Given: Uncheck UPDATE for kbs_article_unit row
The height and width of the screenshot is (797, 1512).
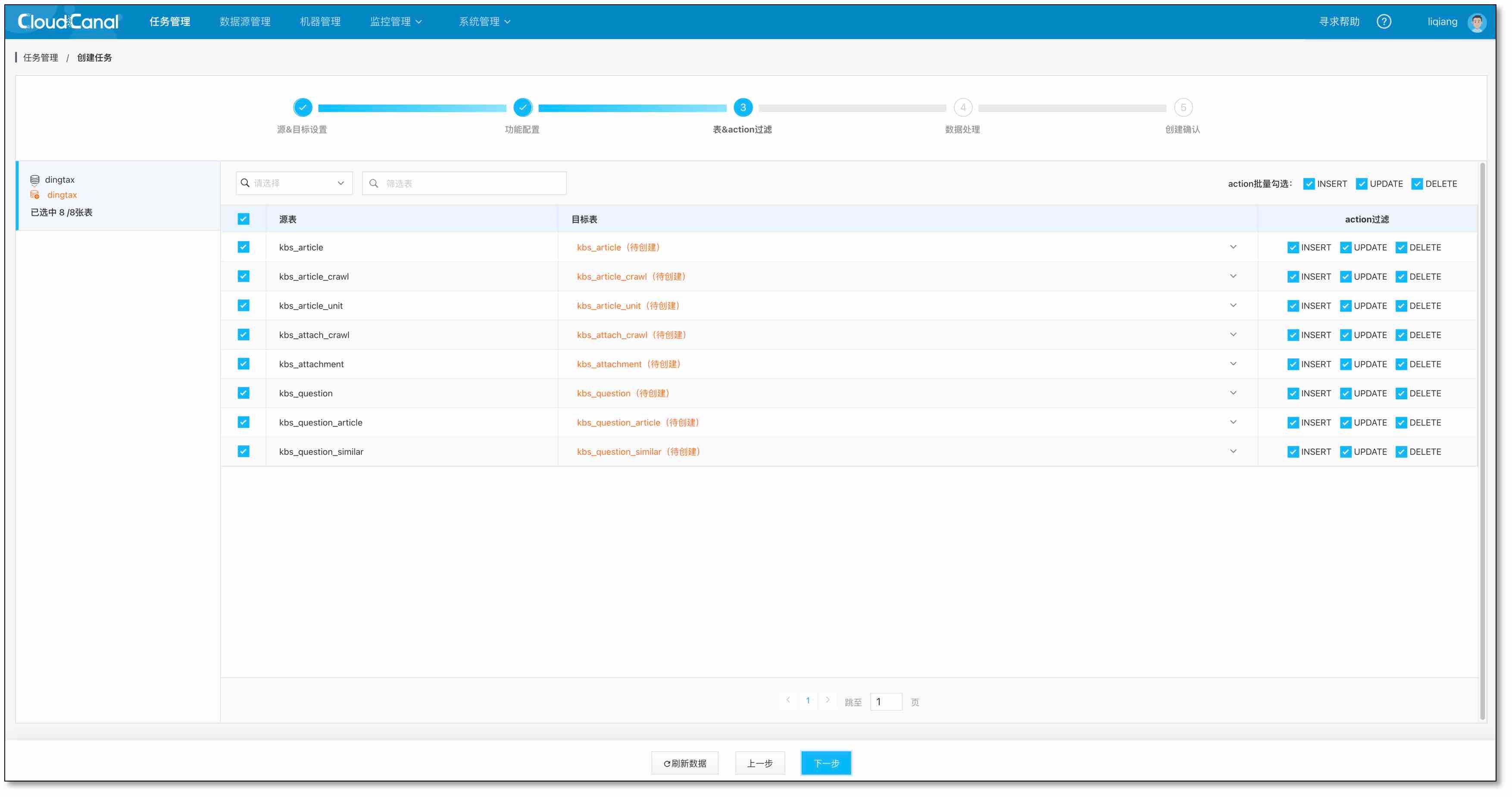Looking at the screenshot, I should 1345,306.
